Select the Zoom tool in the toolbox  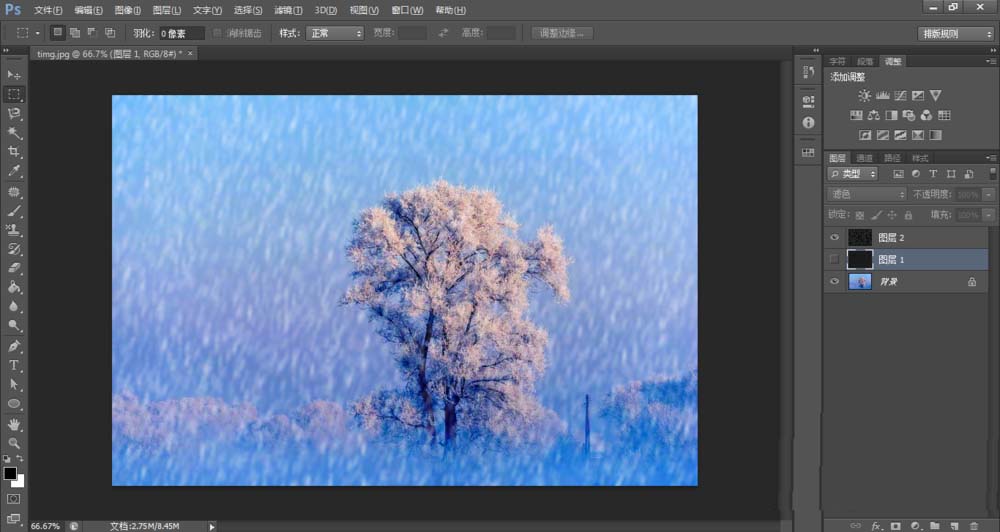14,443
